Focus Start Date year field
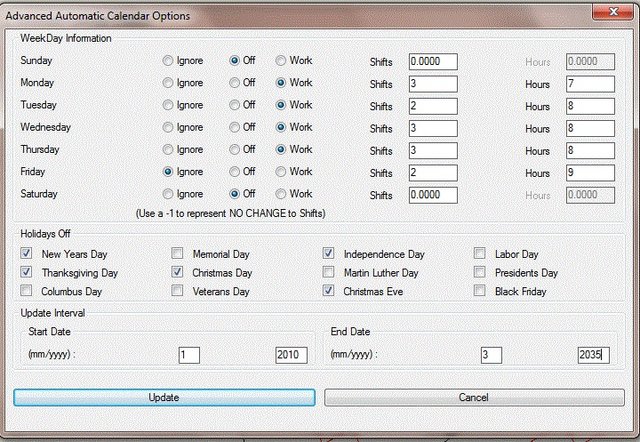The image size is (640, 442). (x=291, y=355)
